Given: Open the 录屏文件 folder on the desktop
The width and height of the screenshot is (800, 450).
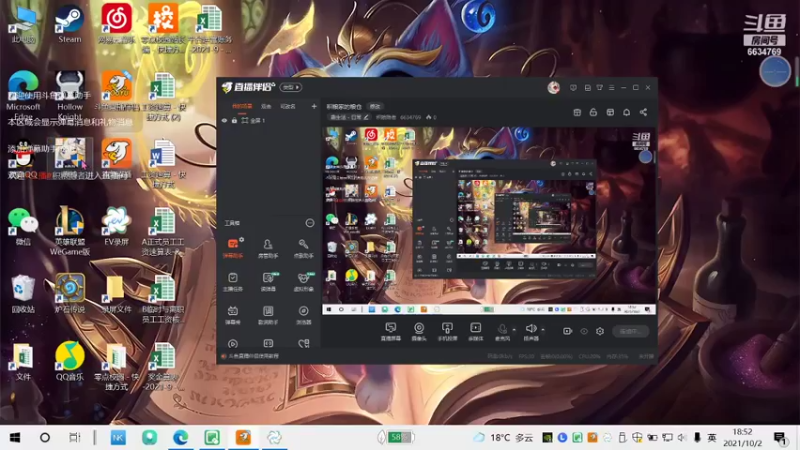Looking at the screenshot, I should click(116, 293).
